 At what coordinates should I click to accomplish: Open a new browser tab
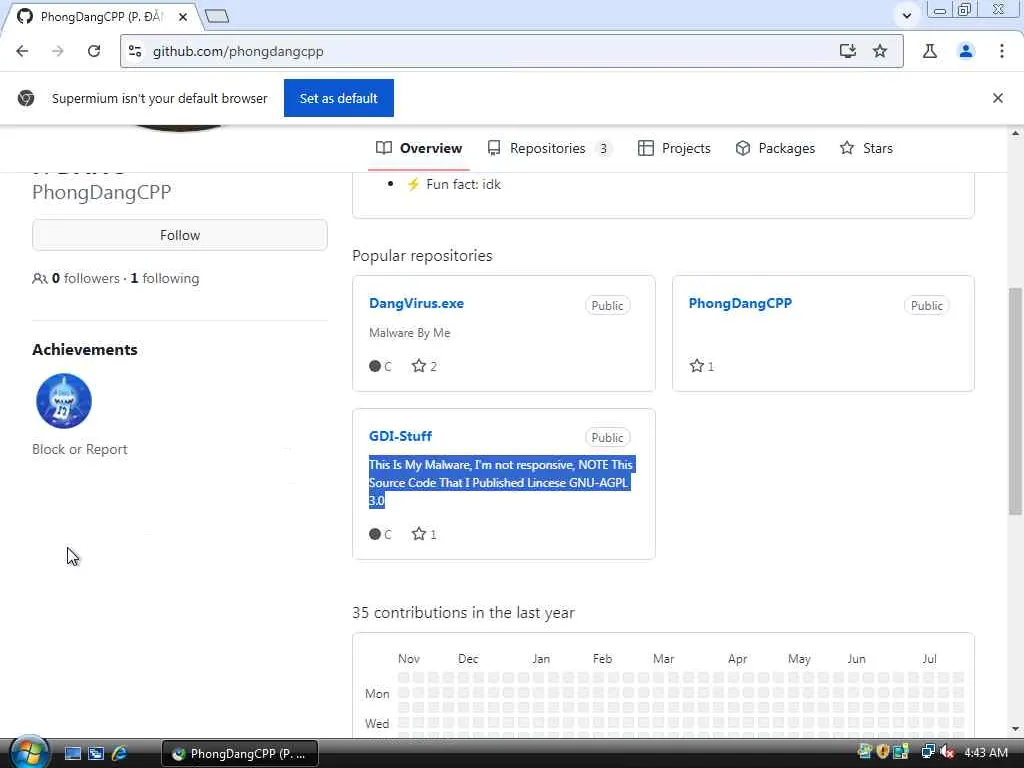coord(217,16)
